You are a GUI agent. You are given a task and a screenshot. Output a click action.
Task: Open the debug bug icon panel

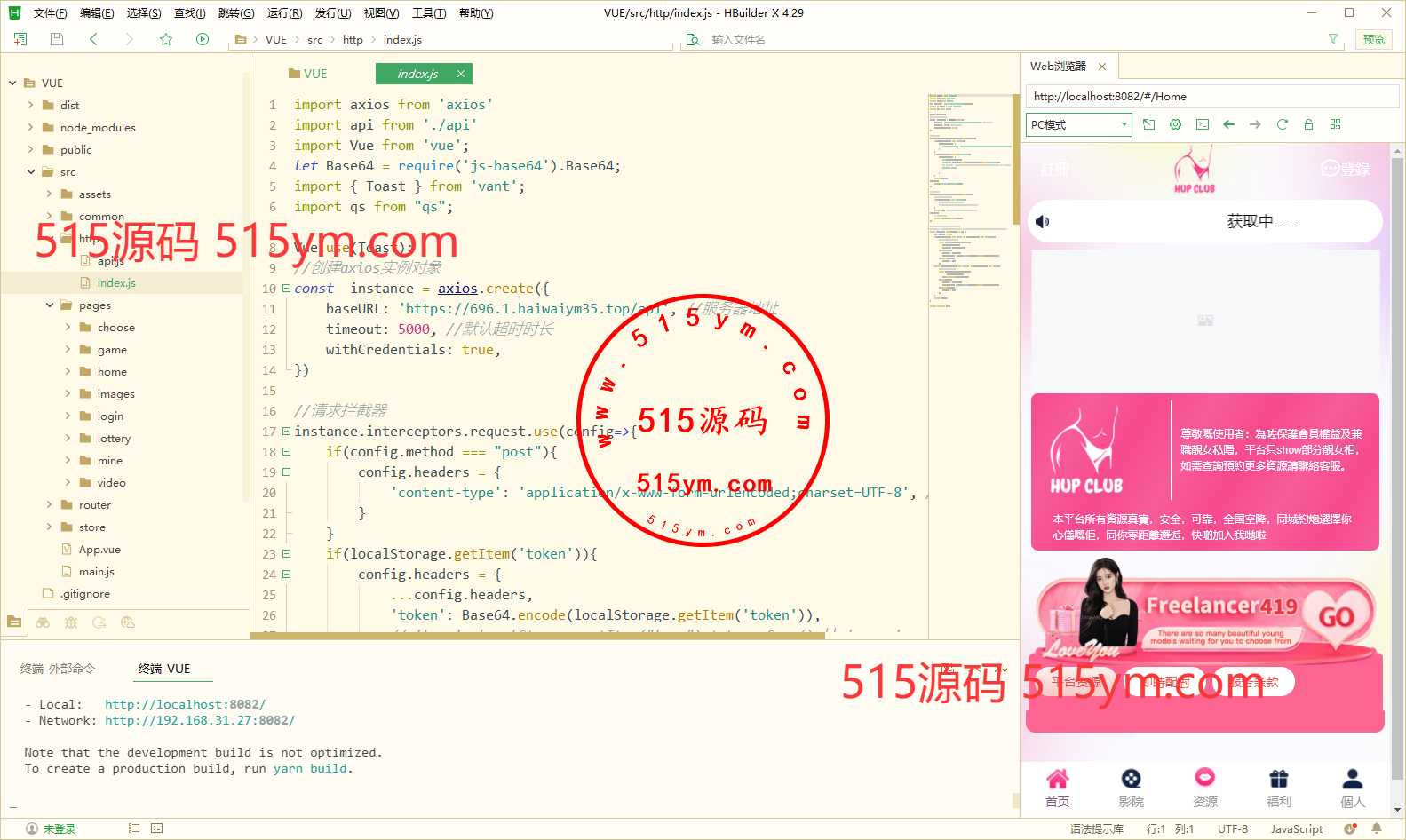(71, 622)
